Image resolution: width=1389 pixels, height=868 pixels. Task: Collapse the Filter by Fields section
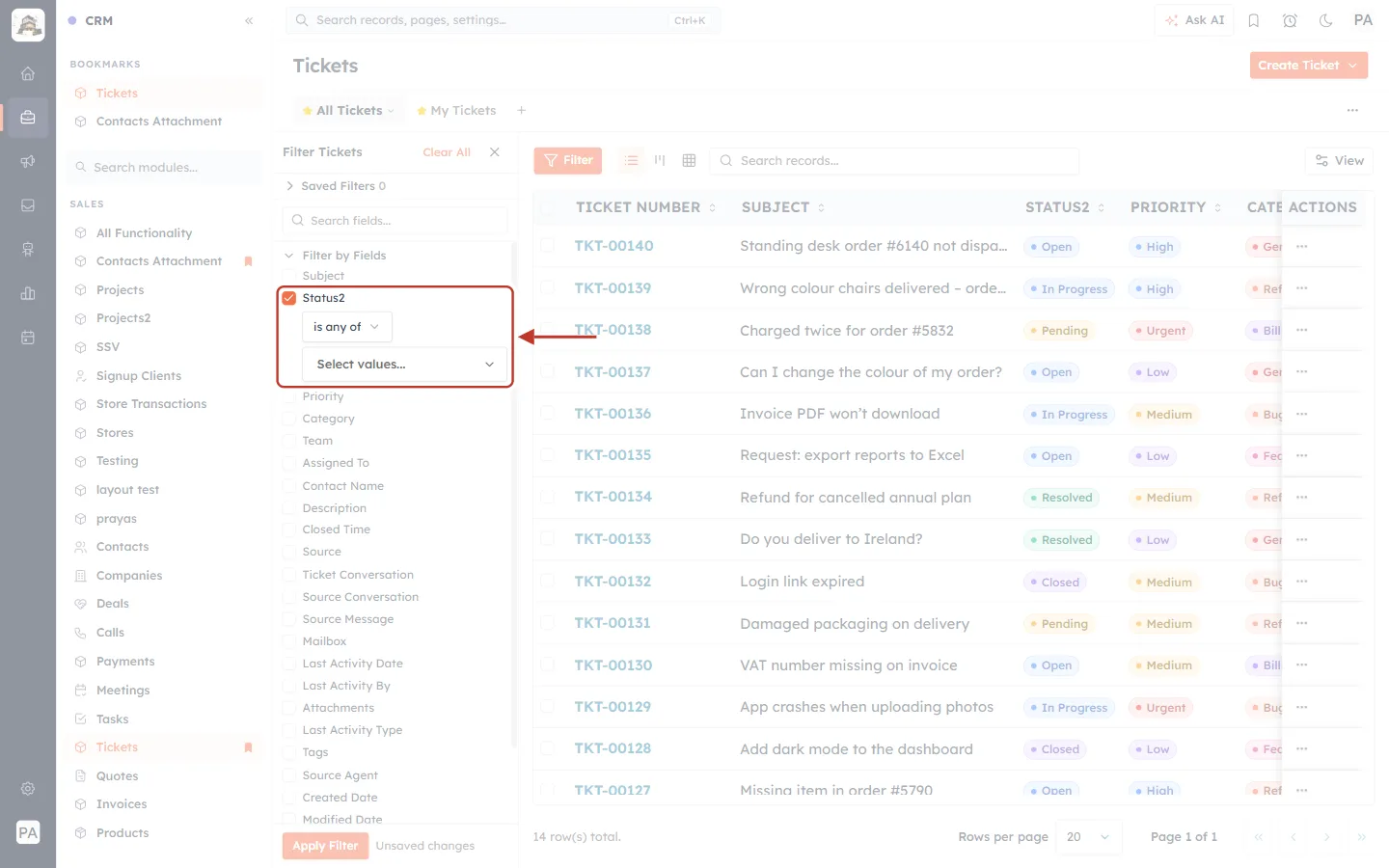(335, 256)
